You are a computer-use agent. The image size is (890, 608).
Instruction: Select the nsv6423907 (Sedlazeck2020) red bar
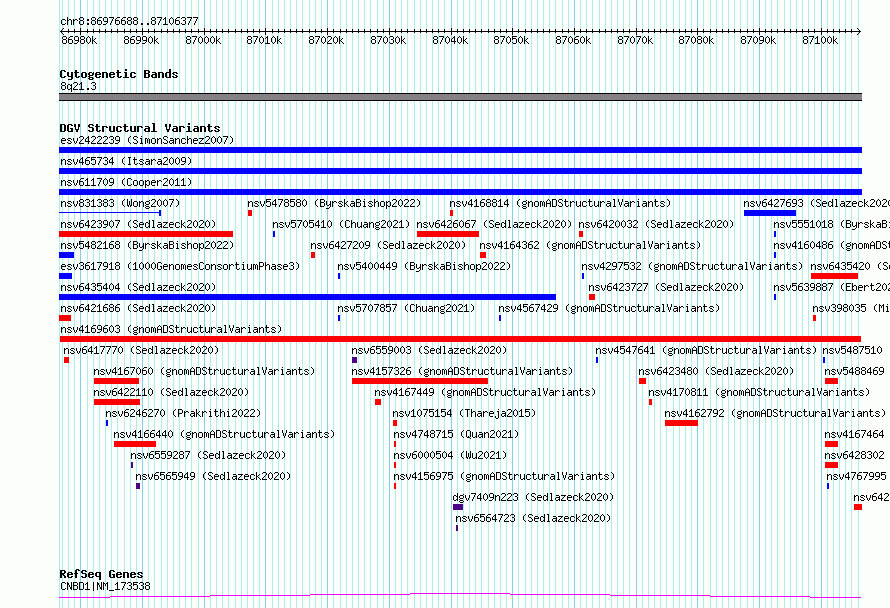[x=146, y=234]
